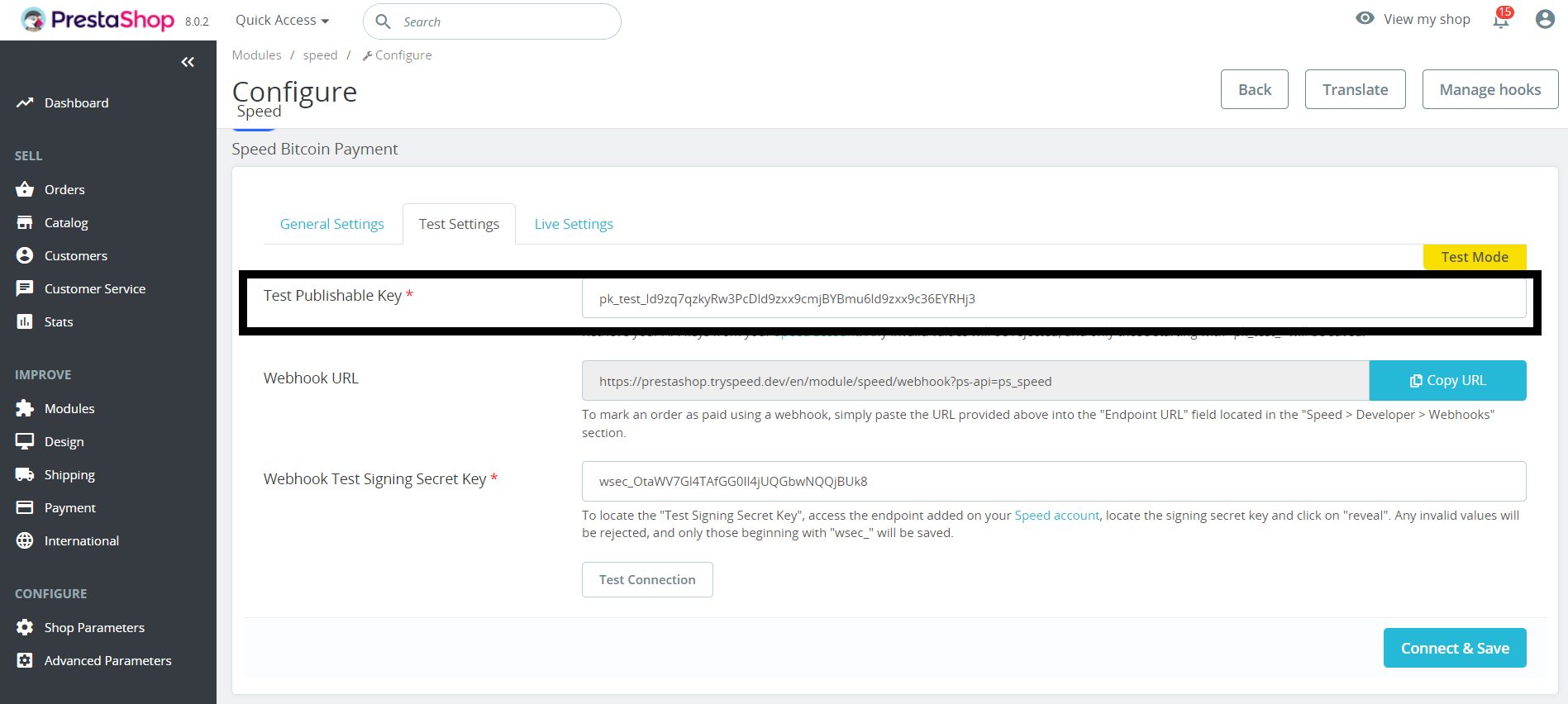
Task: Switch to the General Settings tab
Action: click(331, 224)
